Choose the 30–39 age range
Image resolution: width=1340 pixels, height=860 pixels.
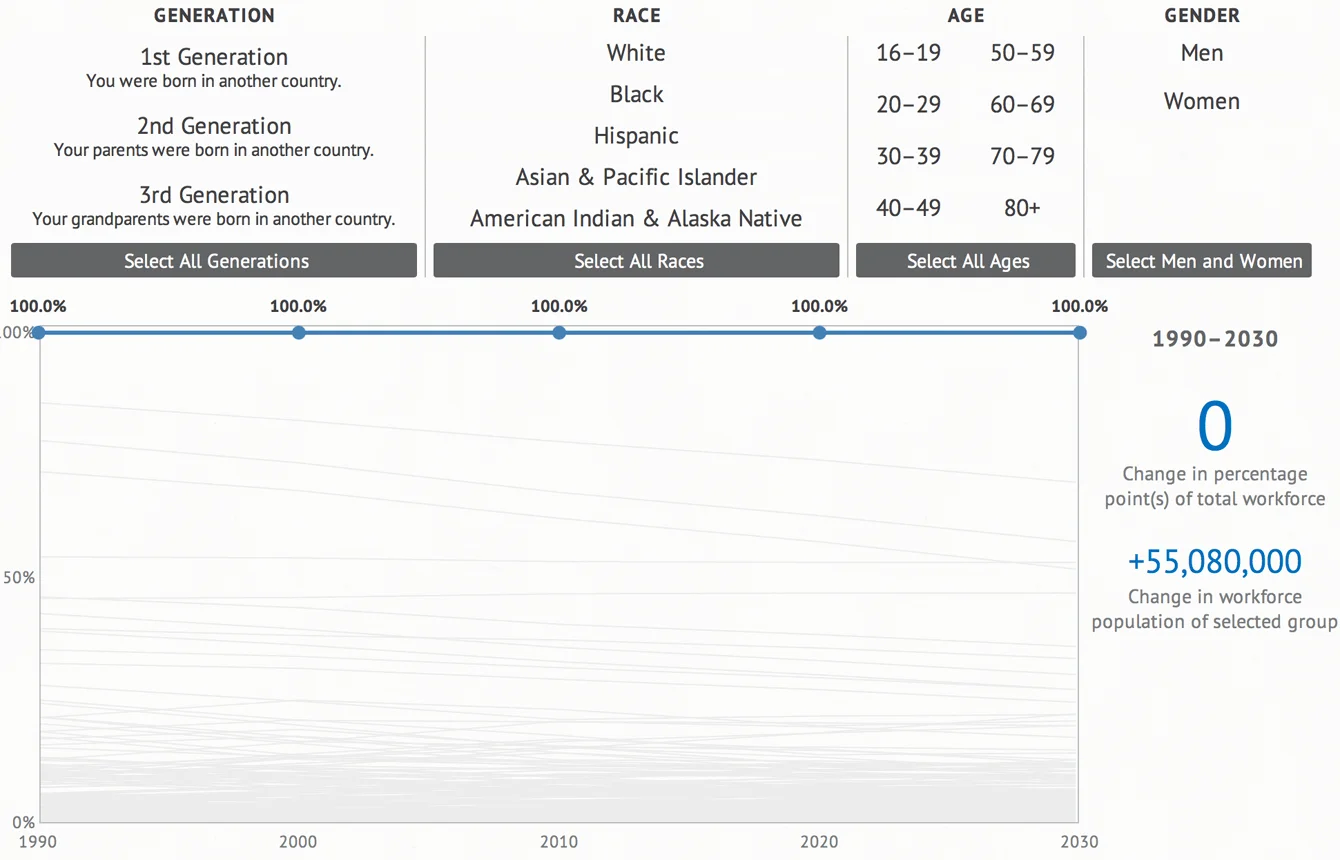(x=908, y=157)
